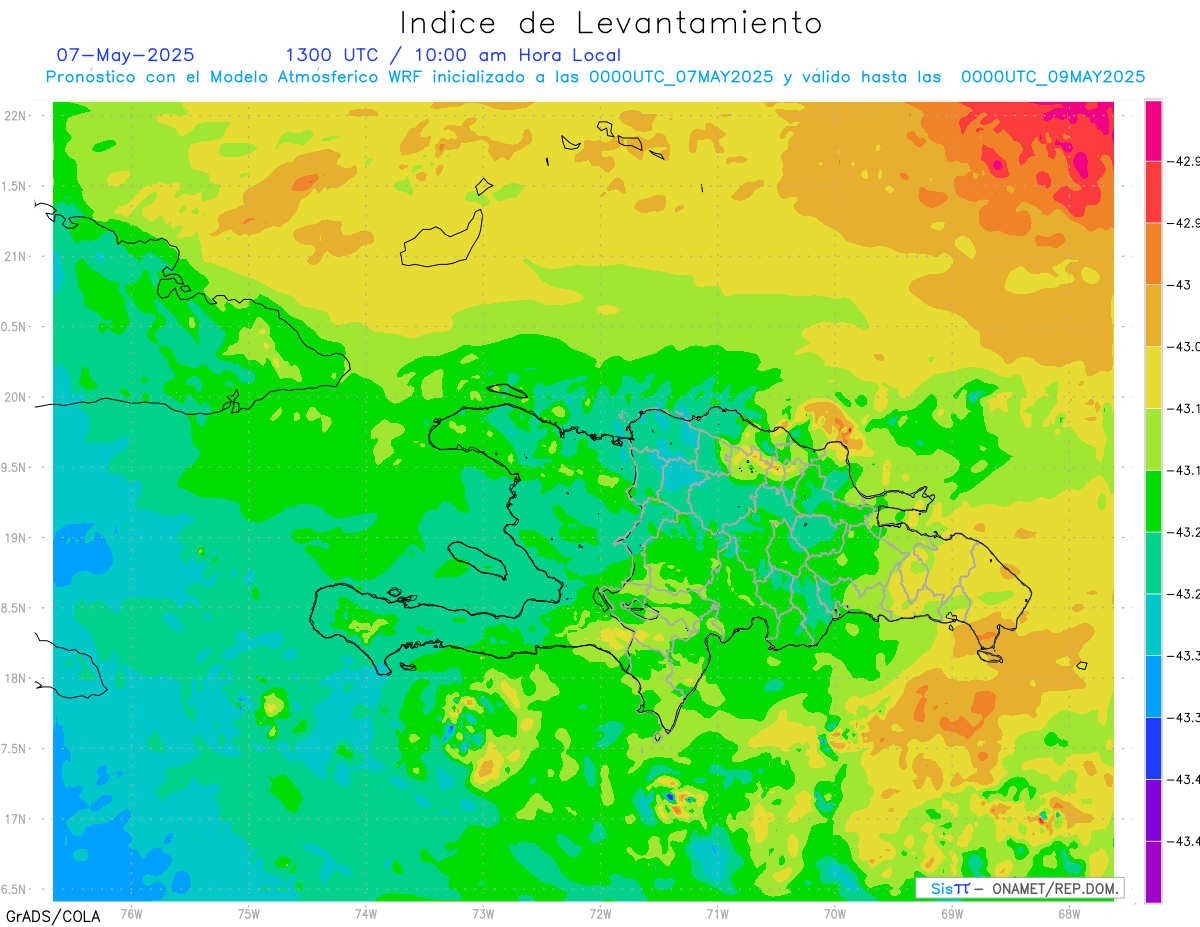Click the '68W' longitude label

[x=1069, y=913]
